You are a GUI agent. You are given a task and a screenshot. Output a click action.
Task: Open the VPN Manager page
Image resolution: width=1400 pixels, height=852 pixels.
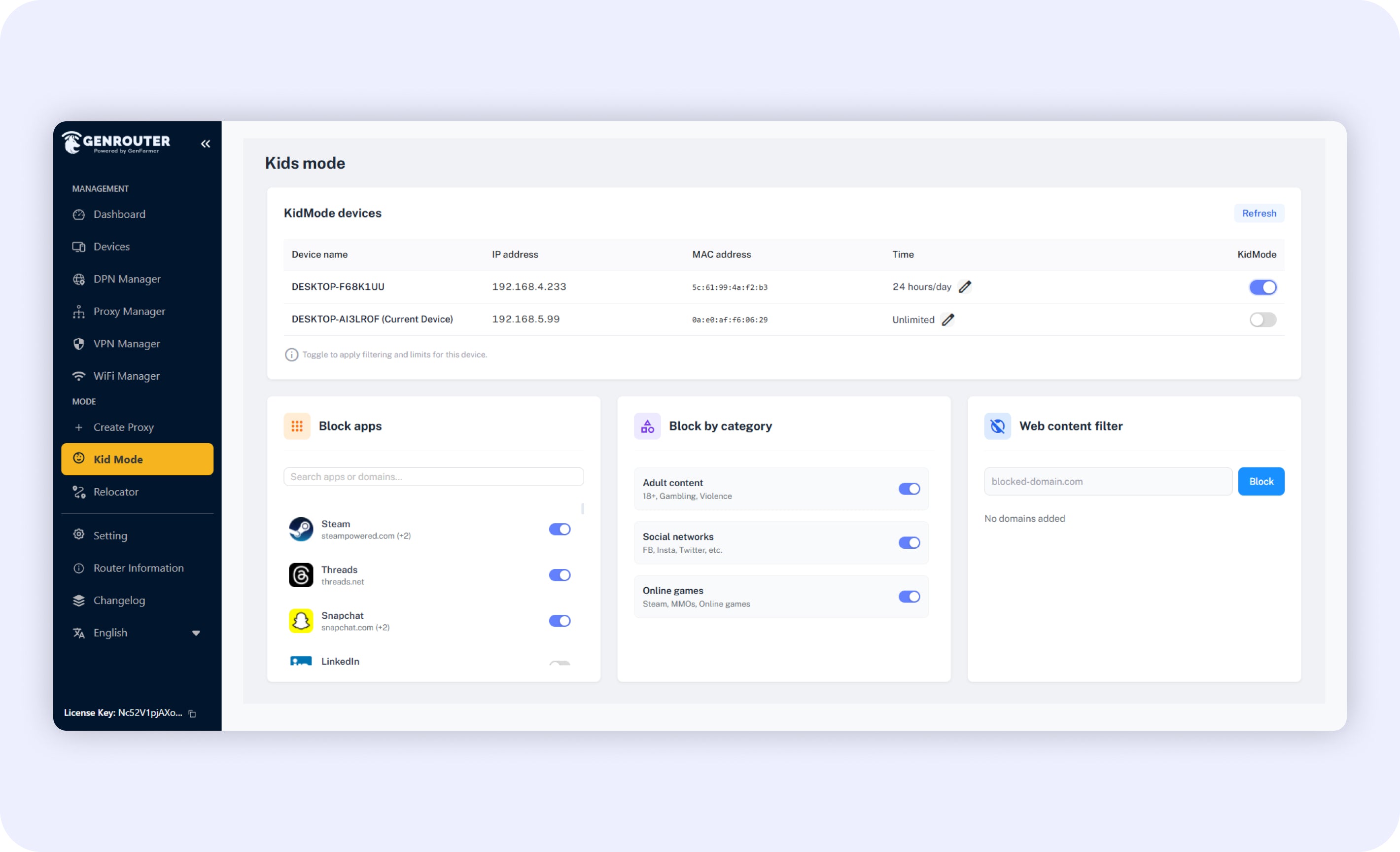(126, 344)
